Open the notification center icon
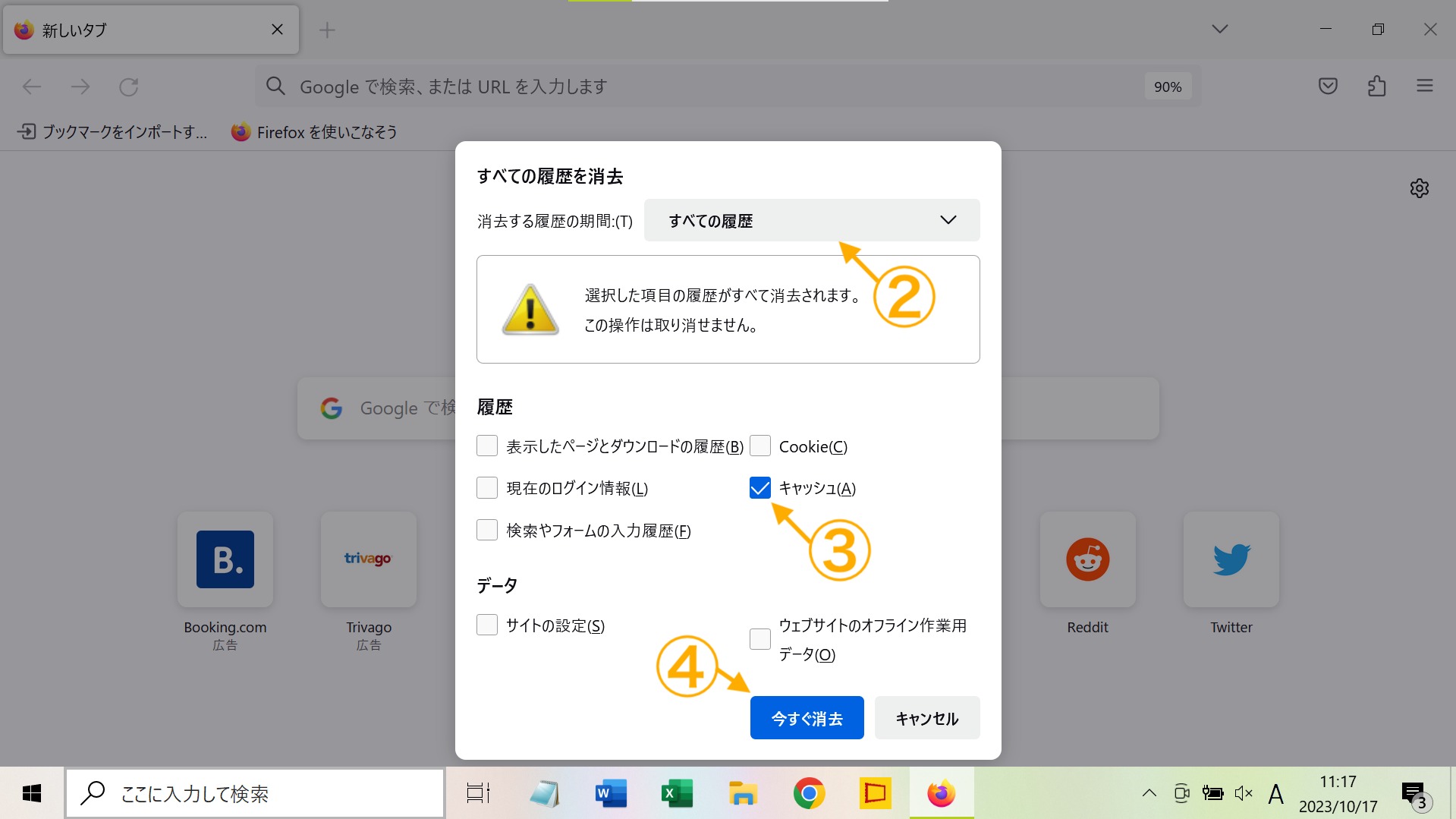The image size is (1456, 819). [x=1415, y=795]
